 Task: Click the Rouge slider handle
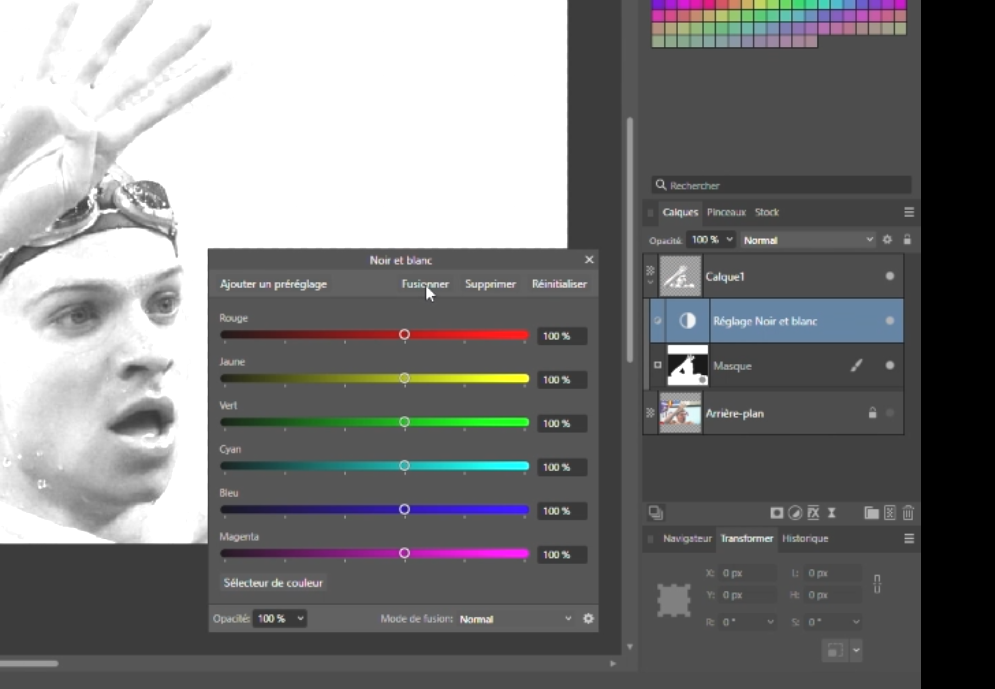pyautogui.click(x=404, y=335)
